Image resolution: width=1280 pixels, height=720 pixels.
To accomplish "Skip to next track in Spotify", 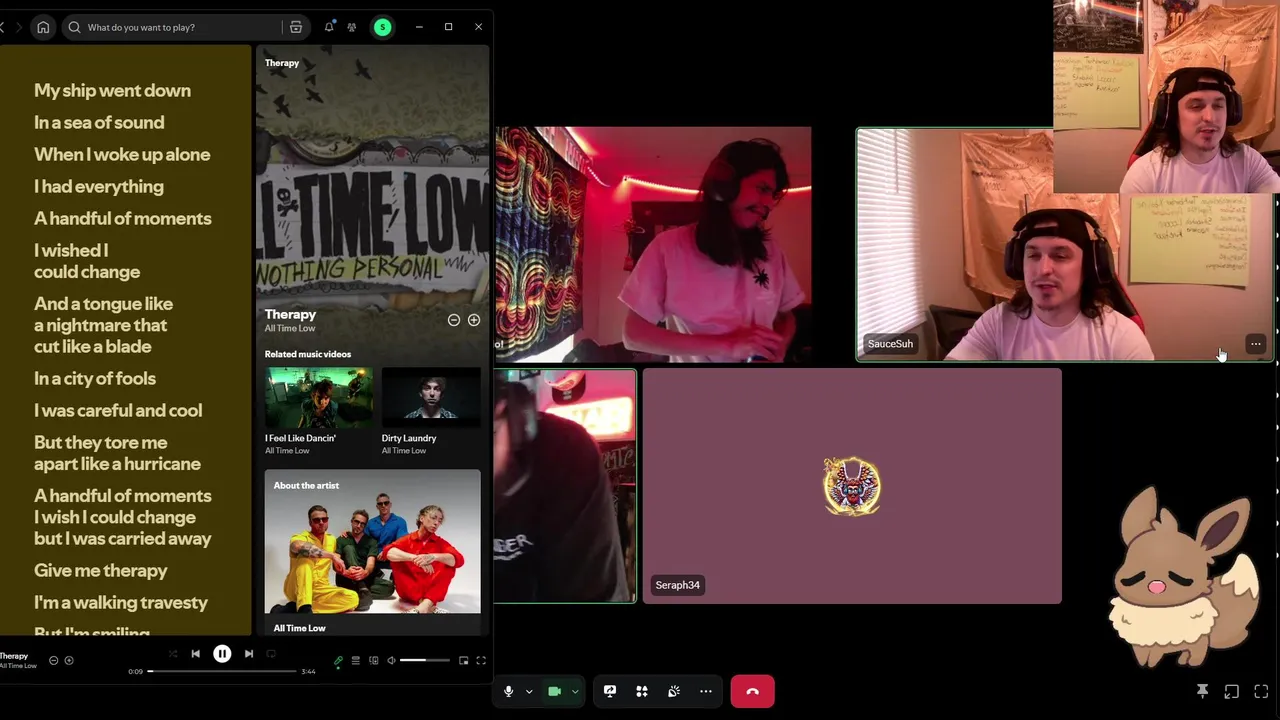I will pos(249,654).
